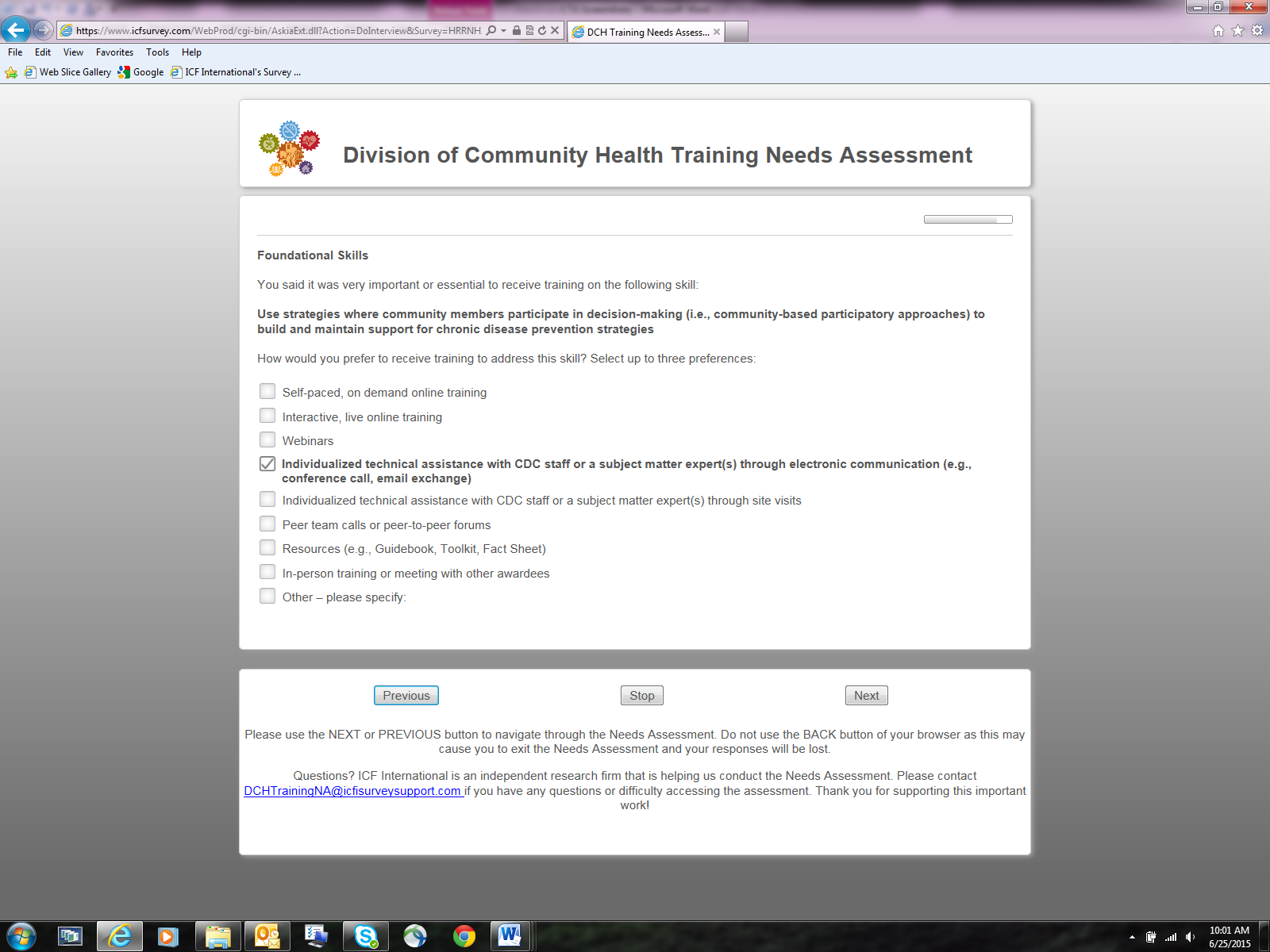Open the File menu
The height and width of the screenshot is (952, 1270).
tap(15, 52)
